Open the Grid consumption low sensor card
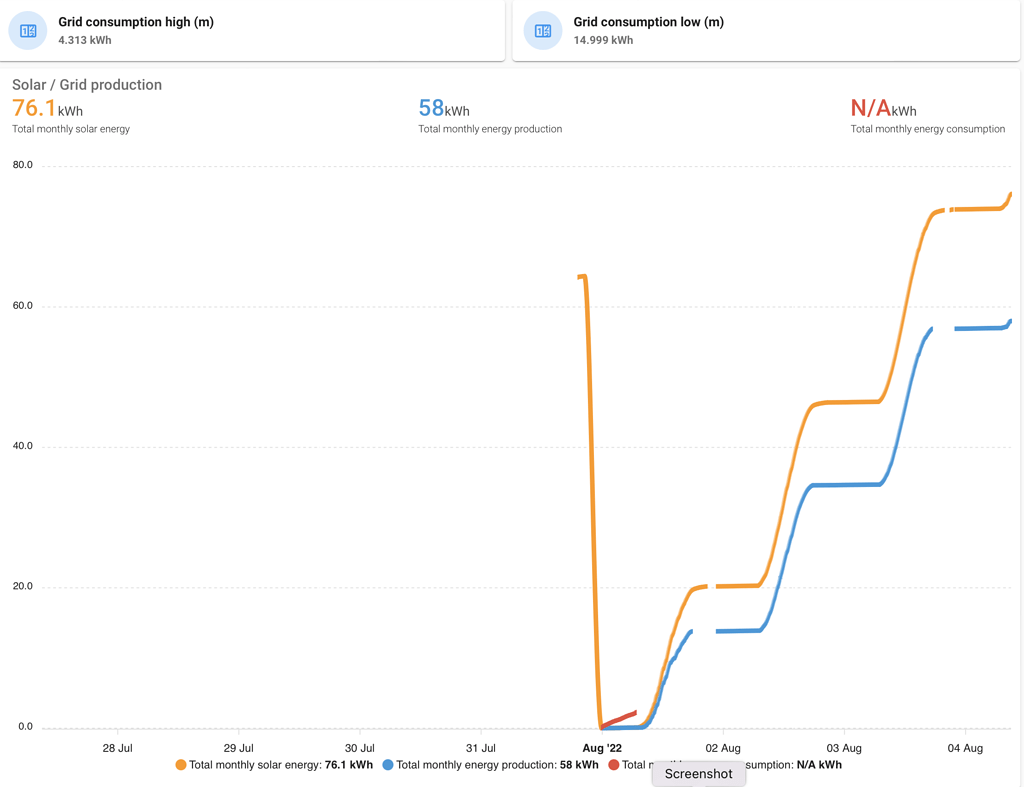 (760, 30)
